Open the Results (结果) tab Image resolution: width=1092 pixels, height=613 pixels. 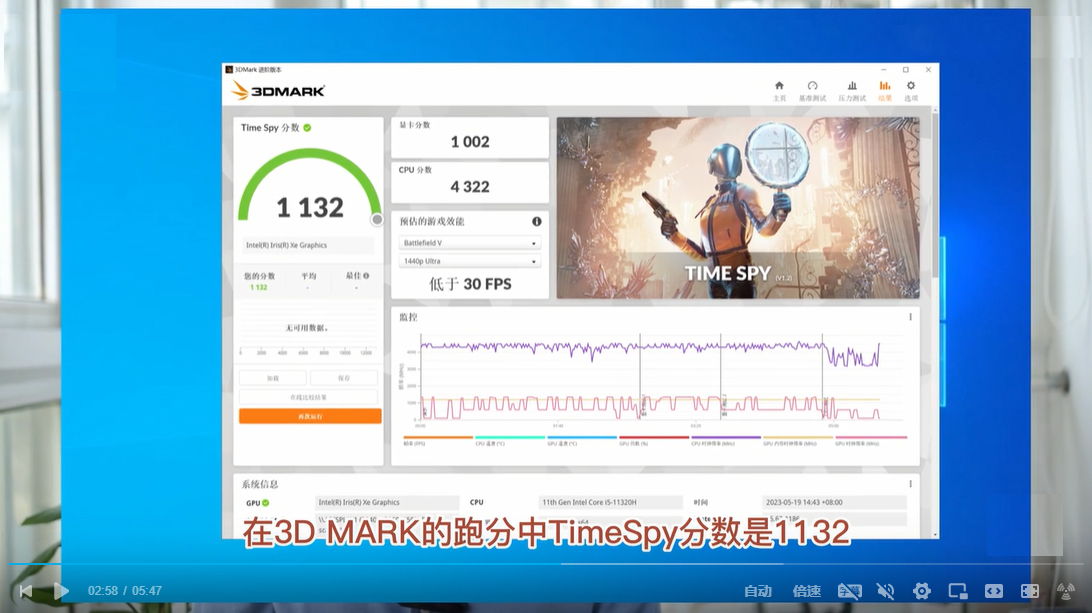click(x=884, y=91)
